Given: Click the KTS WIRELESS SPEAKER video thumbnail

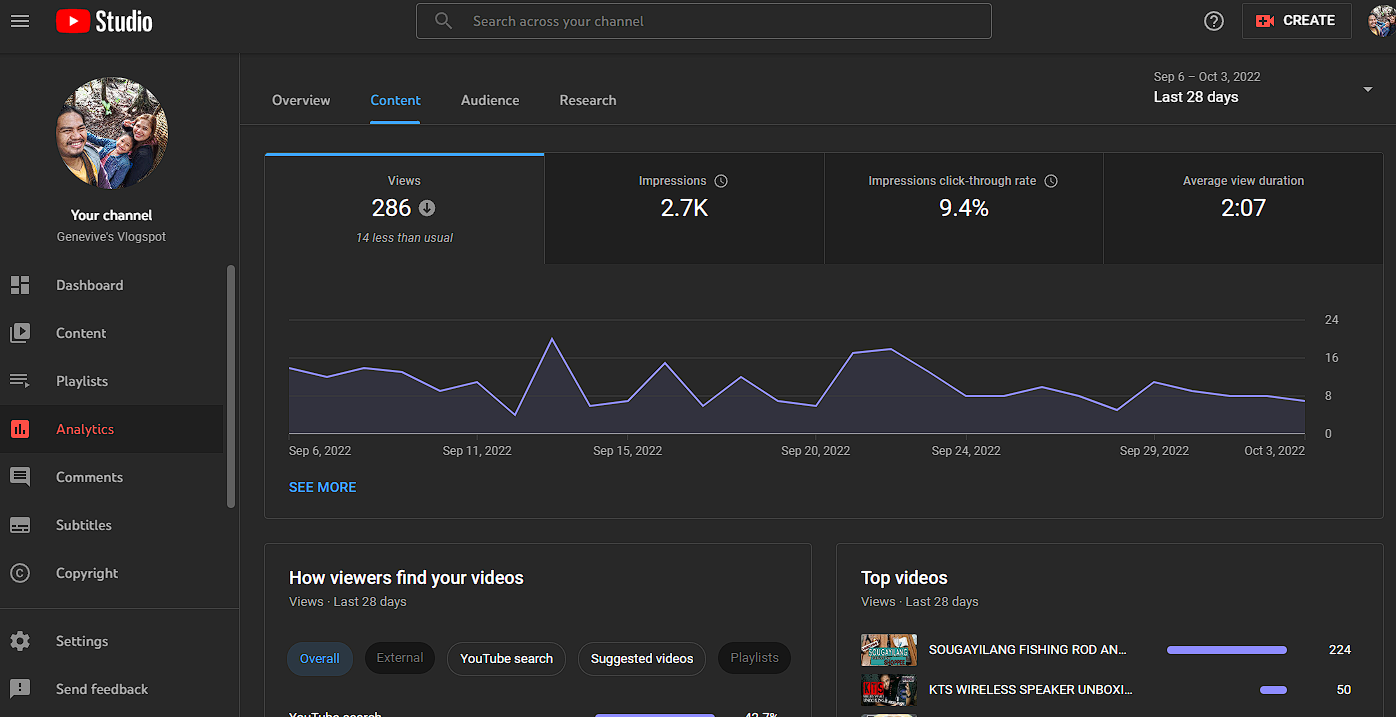Looking at the screenshot, I should pyautogui.click(x=889, y=689).
